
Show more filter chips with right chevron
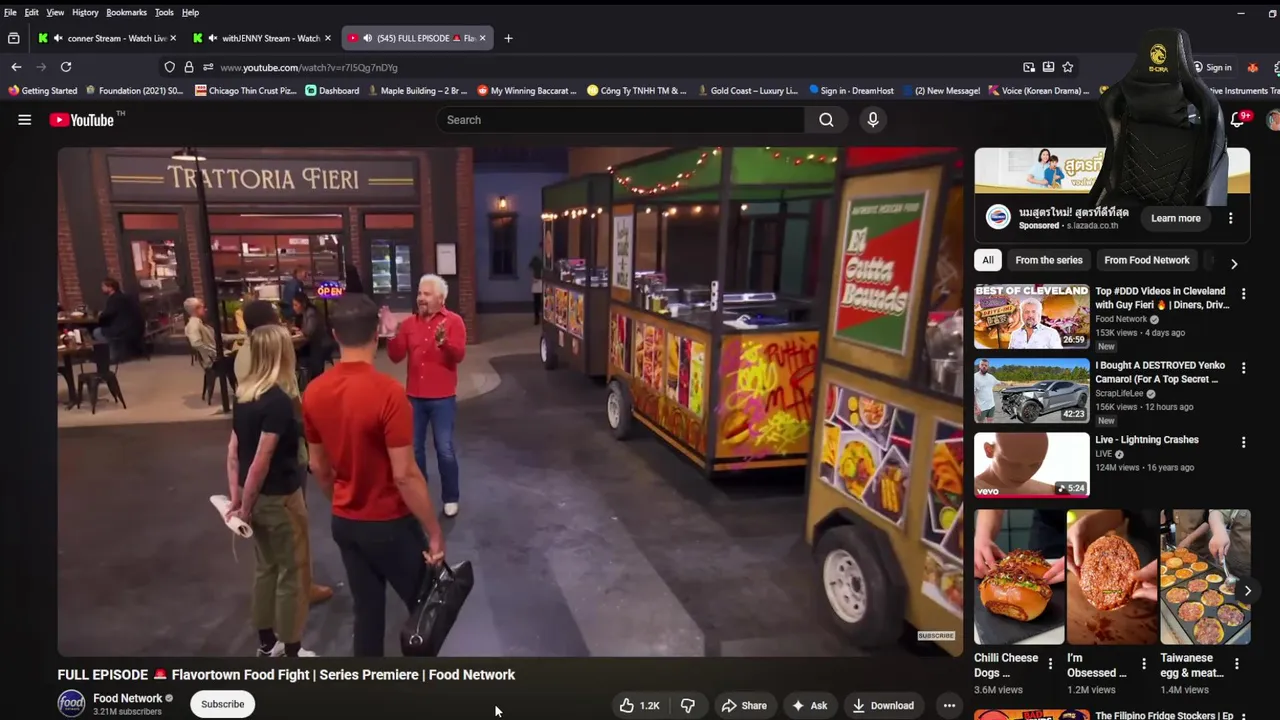pos(1234,264)
